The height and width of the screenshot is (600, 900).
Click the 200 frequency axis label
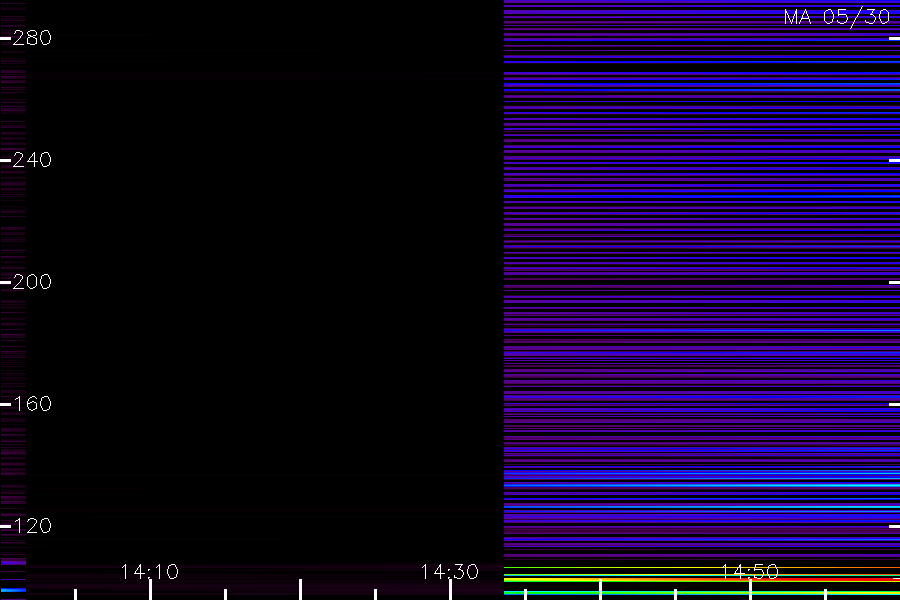pyautogui.click(x=32, y=281)
